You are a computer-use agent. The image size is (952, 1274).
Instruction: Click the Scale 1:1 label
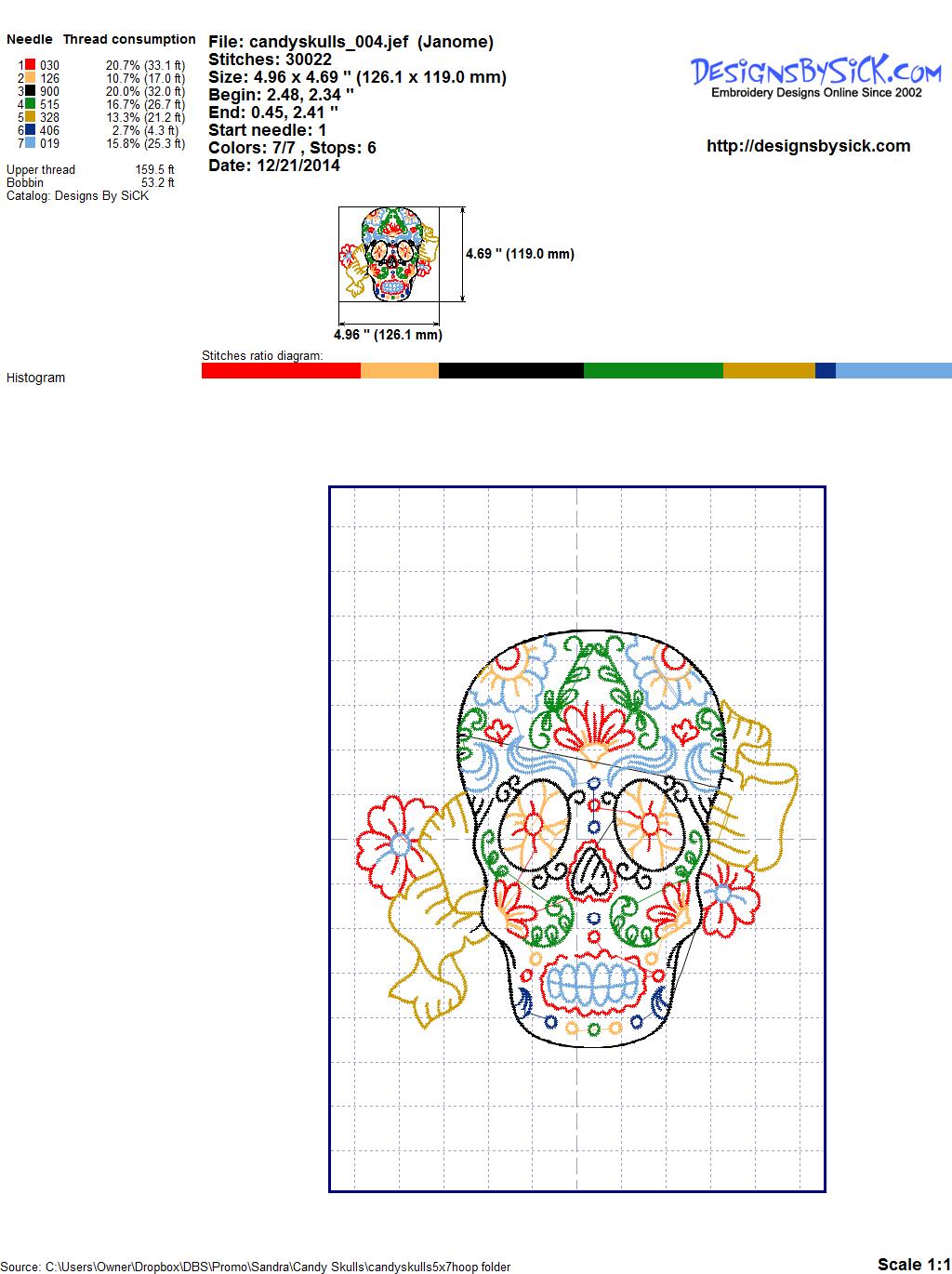(913, 1264)
